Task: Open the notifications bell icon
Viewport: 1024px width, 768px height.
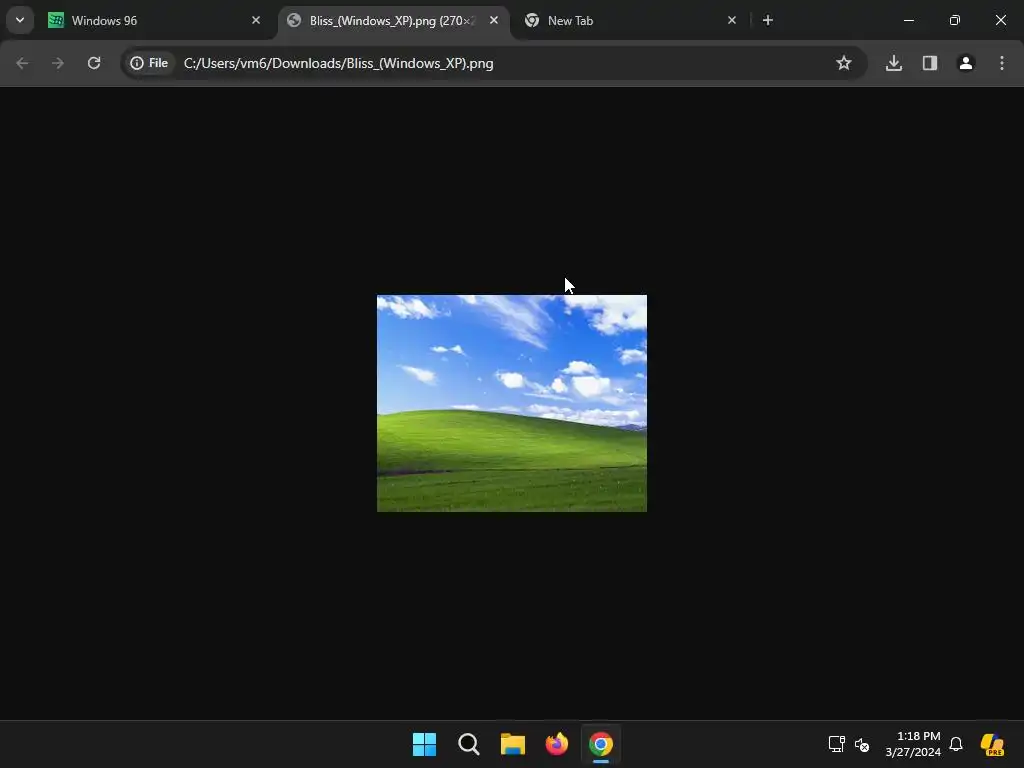Action: pyautogui.click(x=956, y=744)
